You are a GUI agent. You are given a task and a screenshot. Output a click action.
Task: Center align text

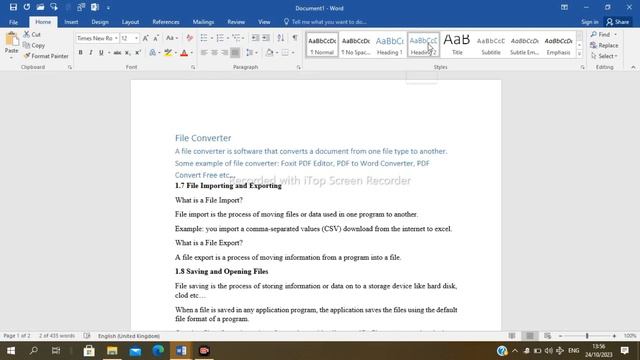coord(214,53)
